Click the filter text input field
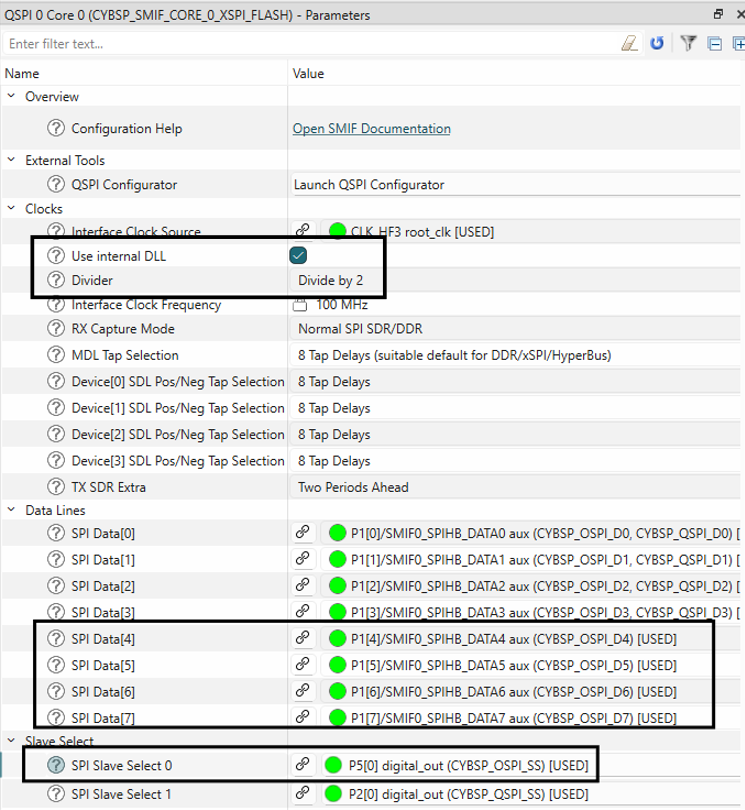745x810 pixels. [x=300, y=44]
